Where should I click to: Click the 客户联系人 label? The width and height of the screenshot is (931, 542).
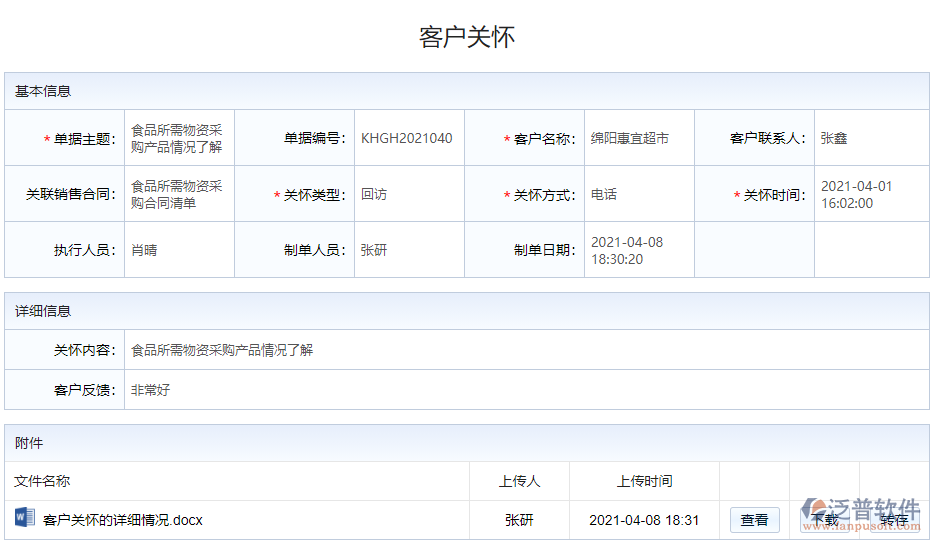pyautogui.click(x=767, y=138)
